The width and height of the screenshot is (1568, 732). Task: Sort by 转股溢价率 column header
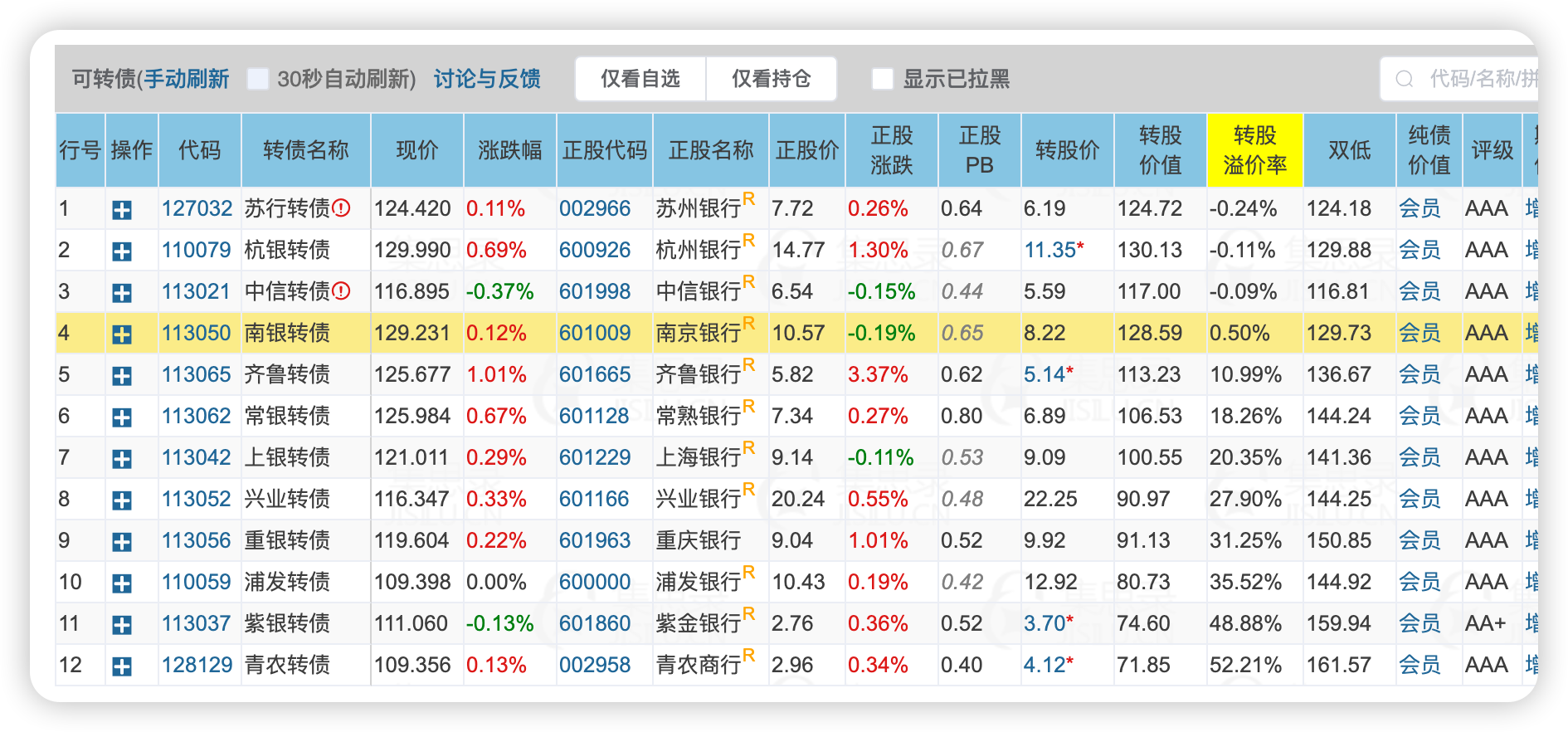tap(1254, 150)
